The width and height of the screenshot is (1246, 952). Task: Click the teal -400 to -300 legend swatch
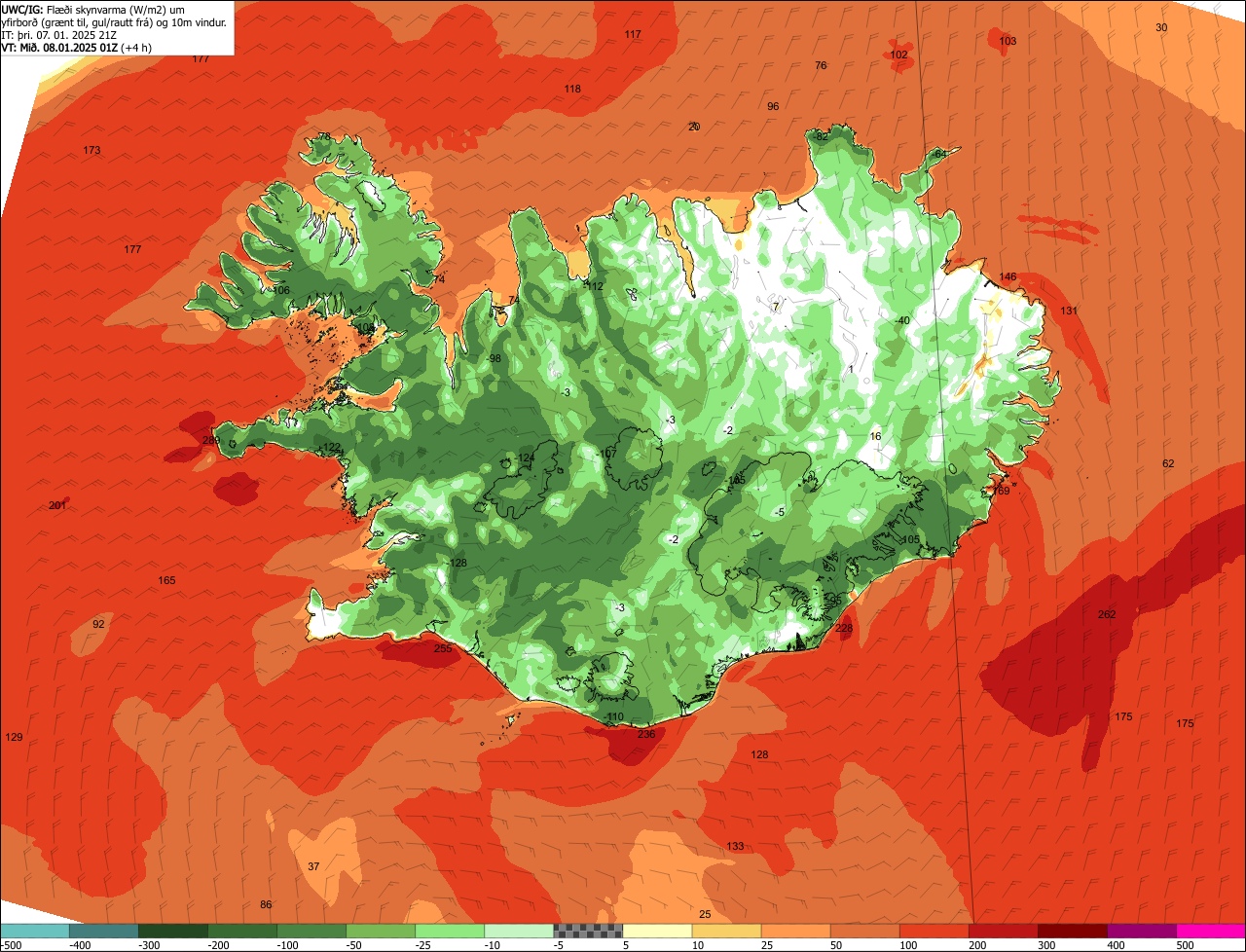click(104, 931)
